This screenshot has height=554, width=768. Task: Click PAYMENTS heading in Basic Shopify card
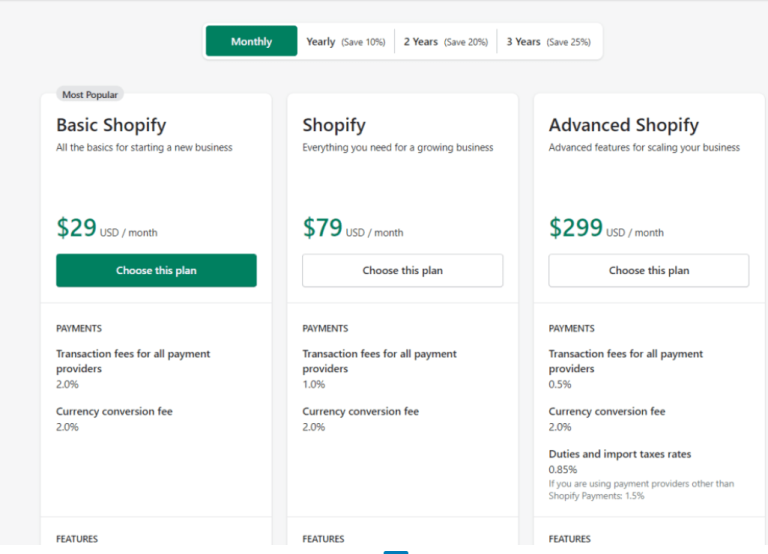coord(79,329)
